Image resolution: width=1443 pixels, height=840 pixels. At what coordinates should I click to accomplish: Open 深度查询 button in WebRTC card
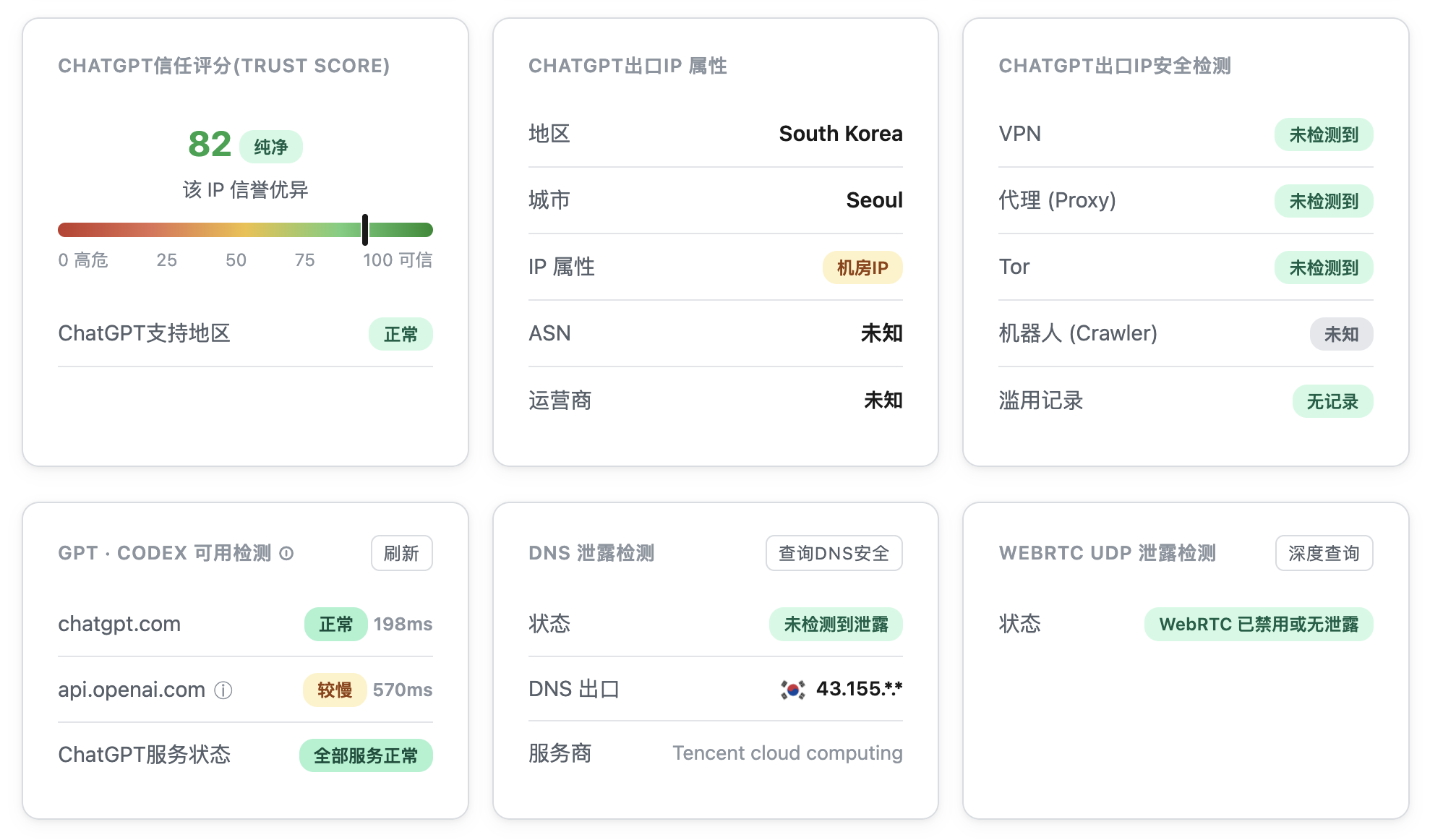1324,553
